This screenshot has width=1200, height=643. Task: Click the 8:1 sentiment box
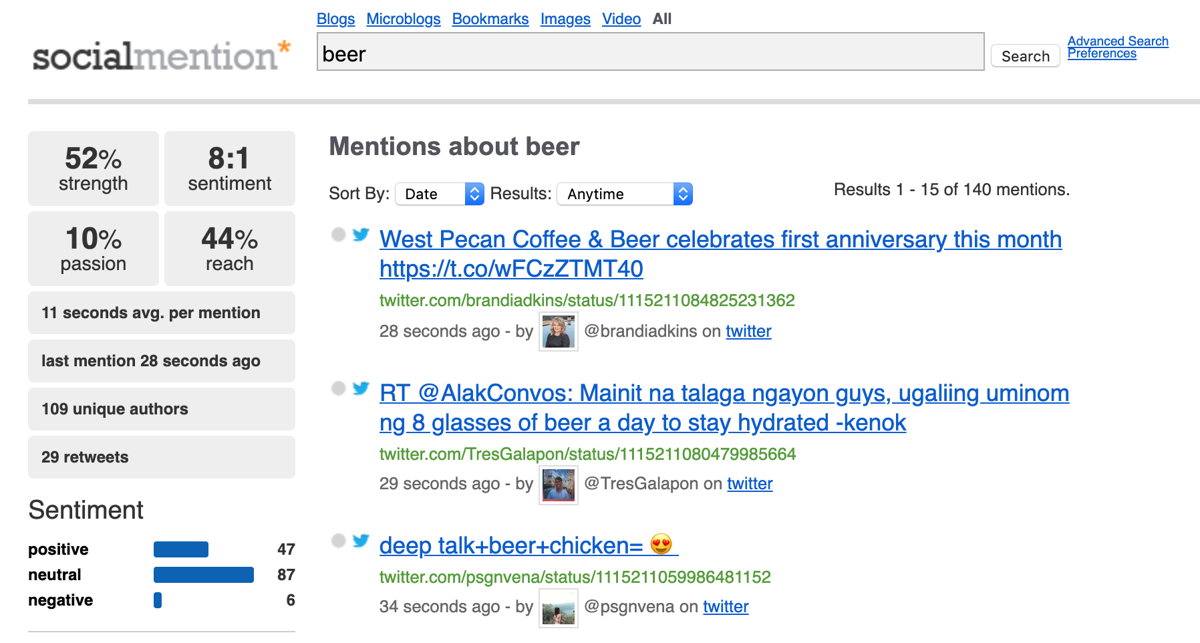230,168
